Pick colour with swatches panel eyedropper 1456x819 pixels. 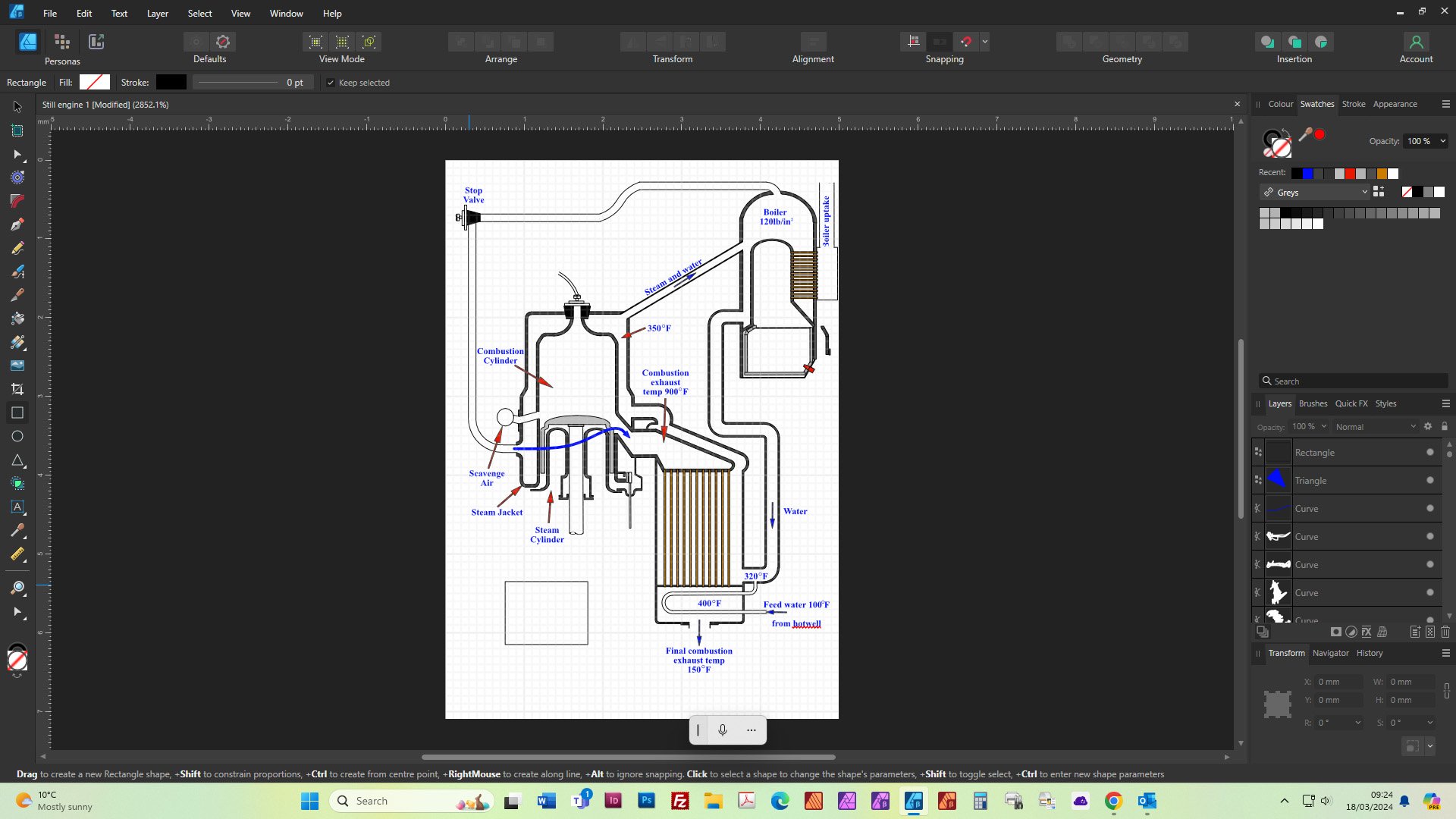[1305, 135]
